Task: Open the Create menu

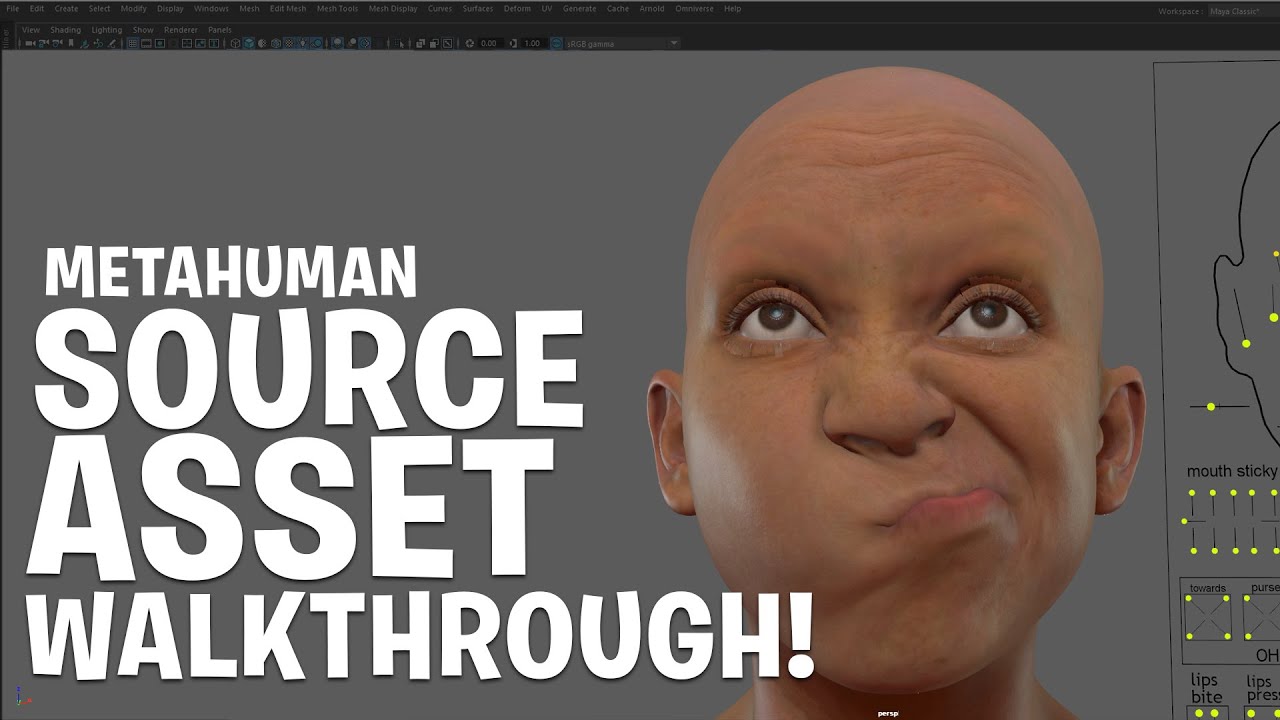Action: (66, 9)
